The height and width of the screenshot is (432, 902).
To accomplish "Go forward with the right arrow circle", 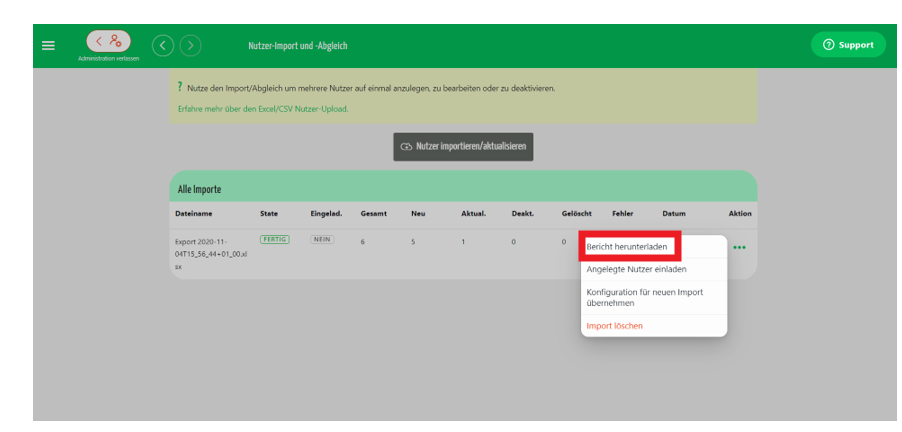I will tap(190, 45).
